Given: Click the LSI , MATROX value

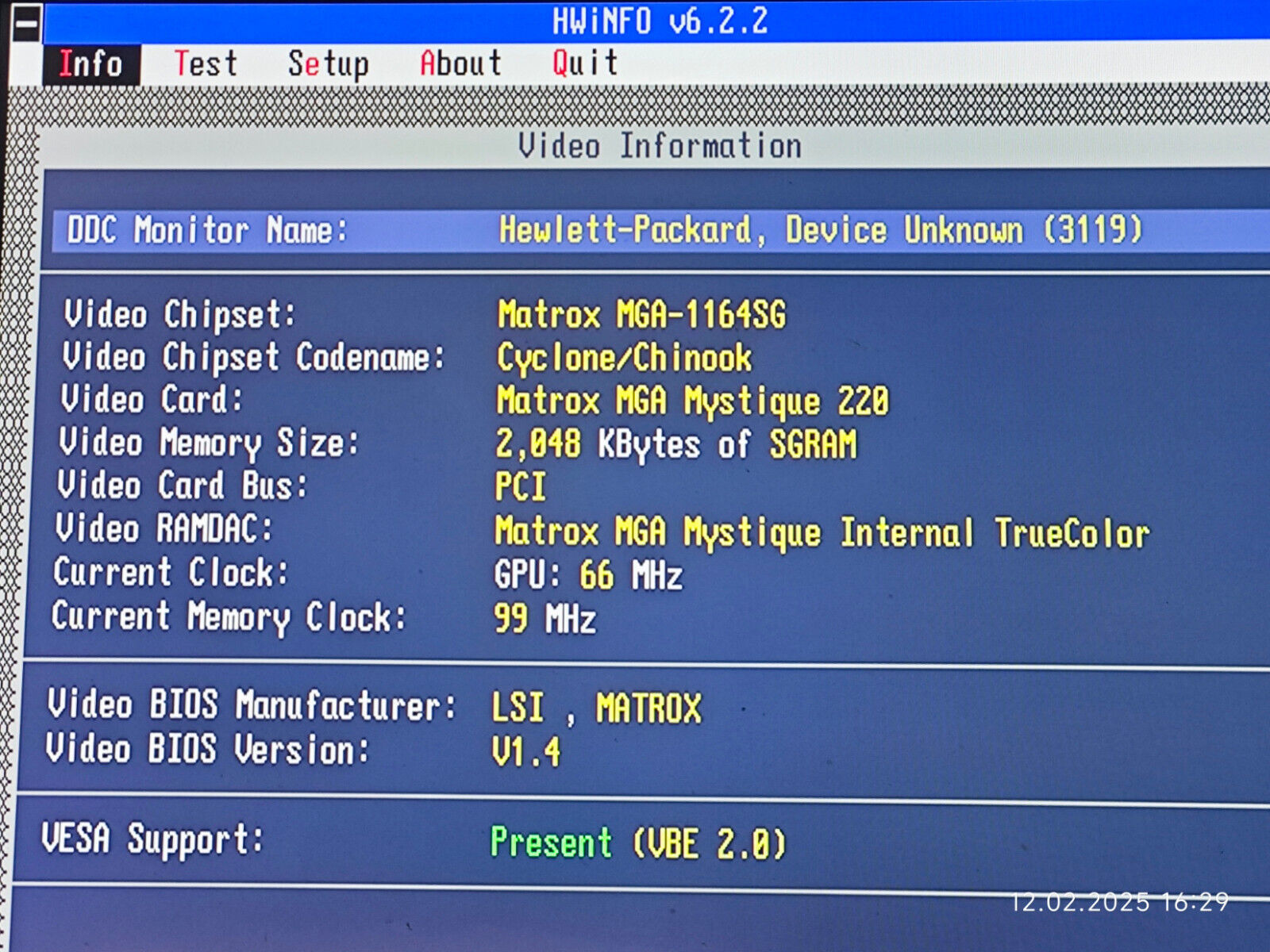Looking at the screenshot, I should [597, 708].
